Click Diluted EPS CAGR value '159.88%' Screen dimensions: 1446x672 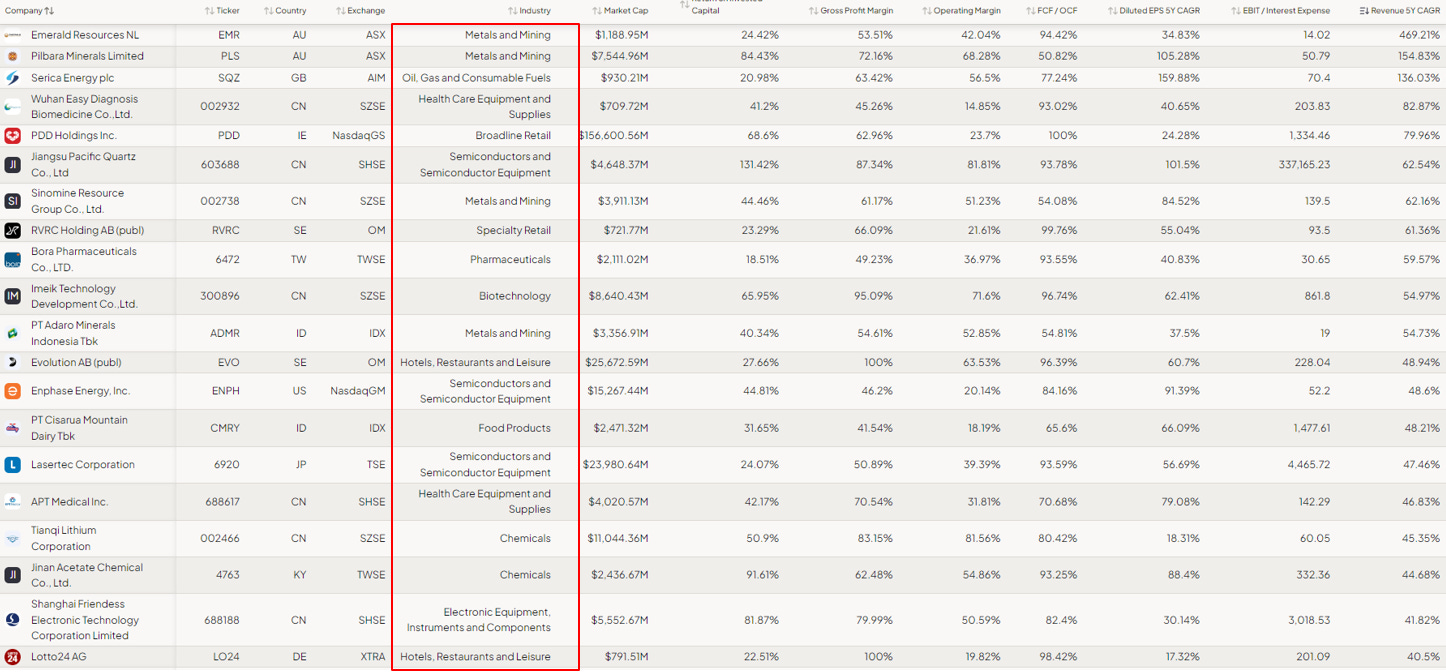click(x=1179, y=78)
